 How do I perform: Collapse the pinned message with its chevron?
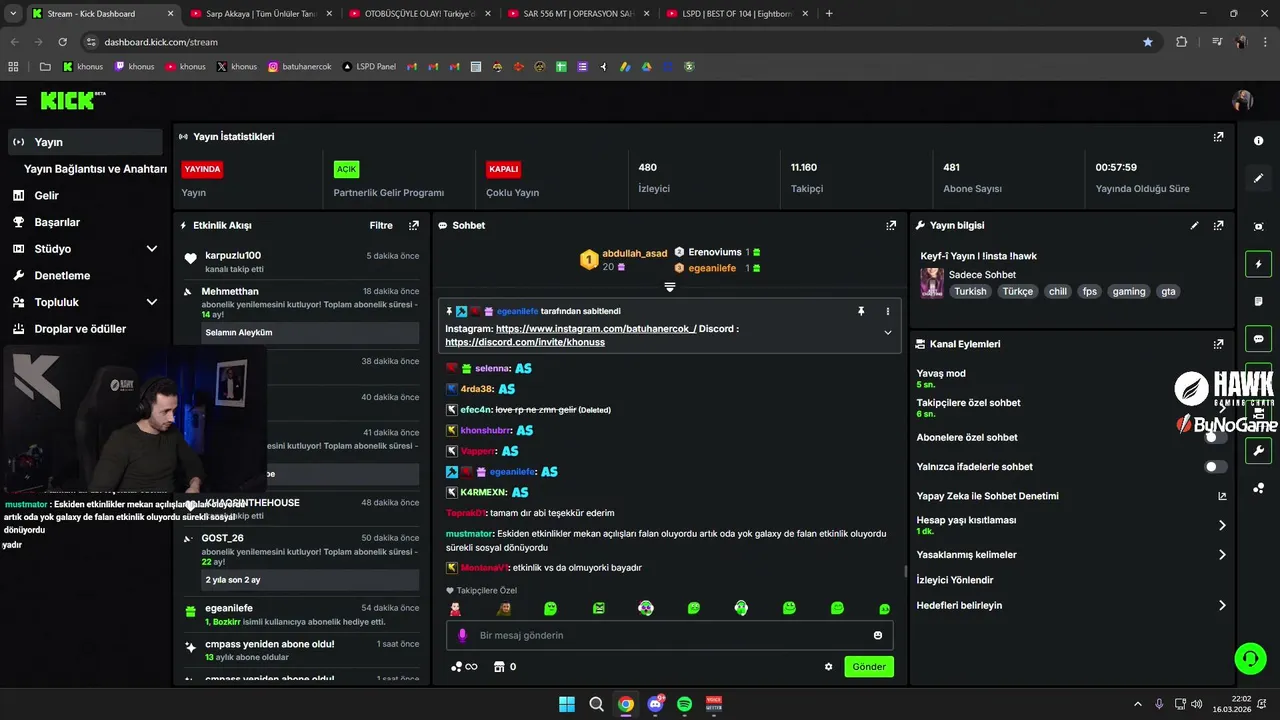[887, 333]
